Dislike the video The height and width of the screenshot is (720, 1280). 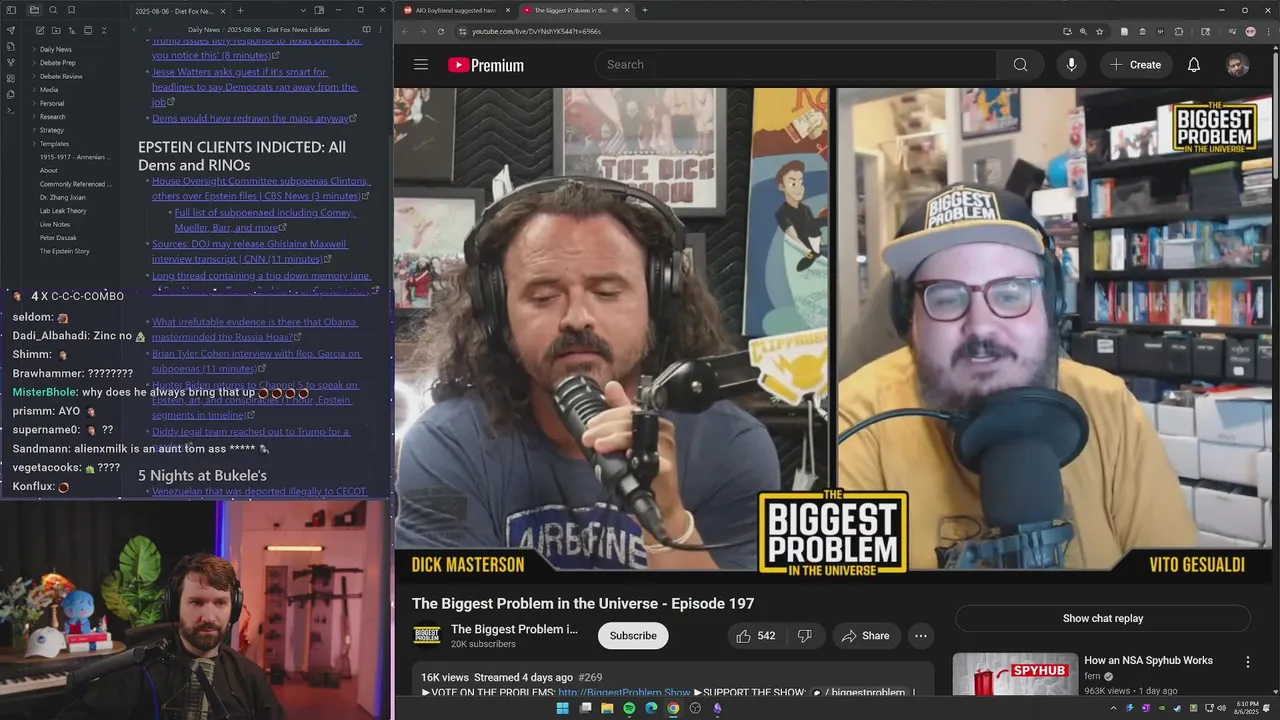click(805, 636)
